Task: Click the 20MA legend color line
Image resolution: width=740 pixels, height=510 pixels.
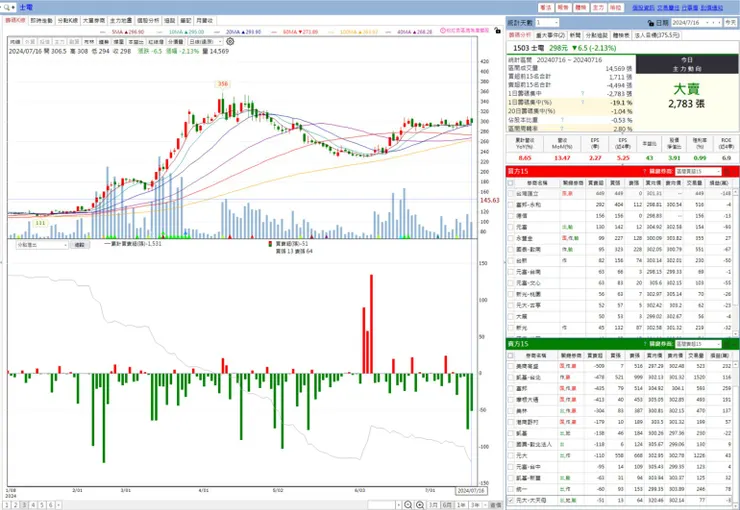Action: coord(217,32)
